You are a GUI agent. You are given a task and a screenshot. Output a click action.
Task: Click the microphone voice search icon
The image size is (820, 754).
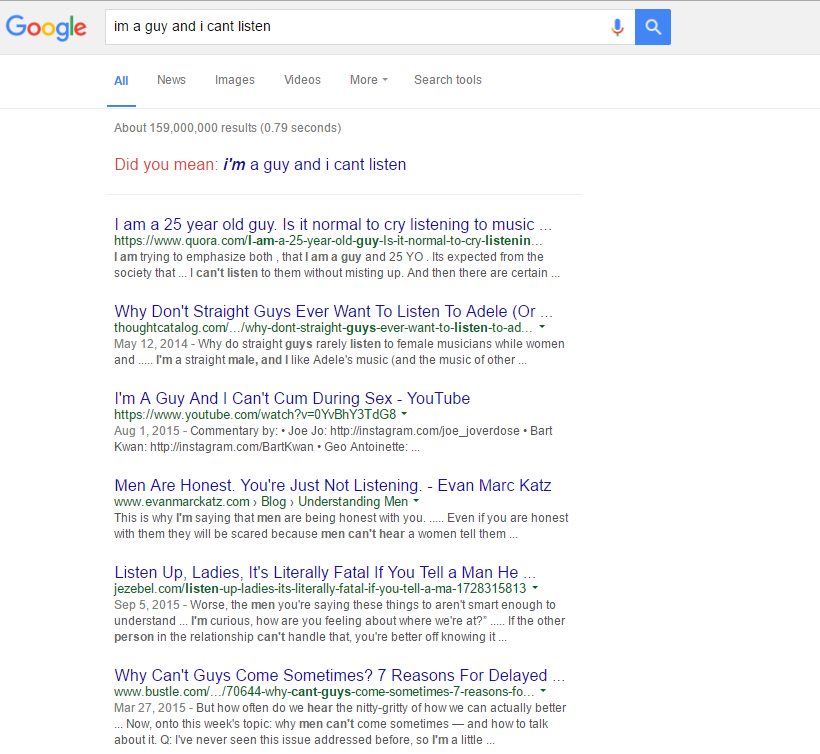(617, 27)
